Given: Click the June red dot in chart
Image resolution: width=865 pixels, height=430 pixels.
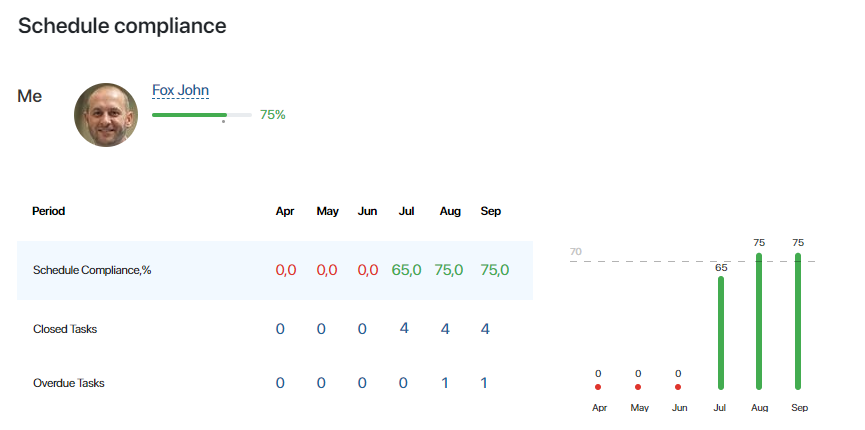Looking at the screenshot, I should point(678,387).
